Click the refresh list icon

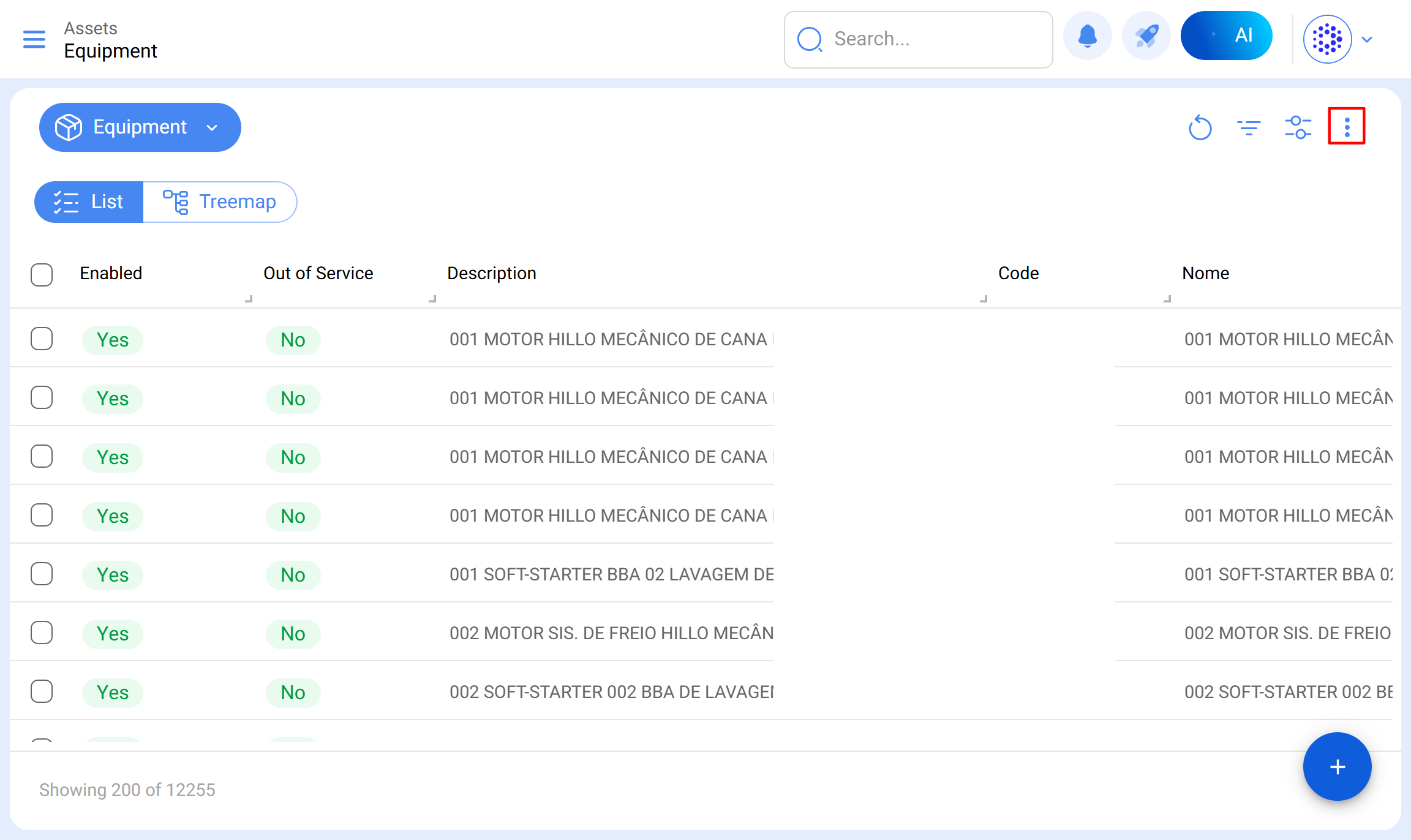point(1200,127)
